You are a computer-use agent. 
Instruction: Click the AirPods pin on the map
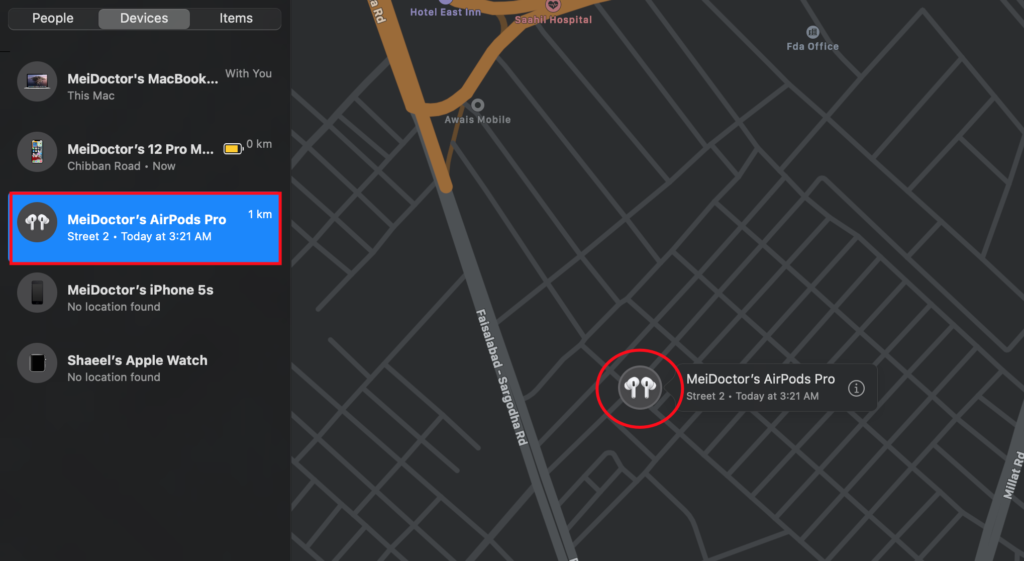[x=640, y=388]
